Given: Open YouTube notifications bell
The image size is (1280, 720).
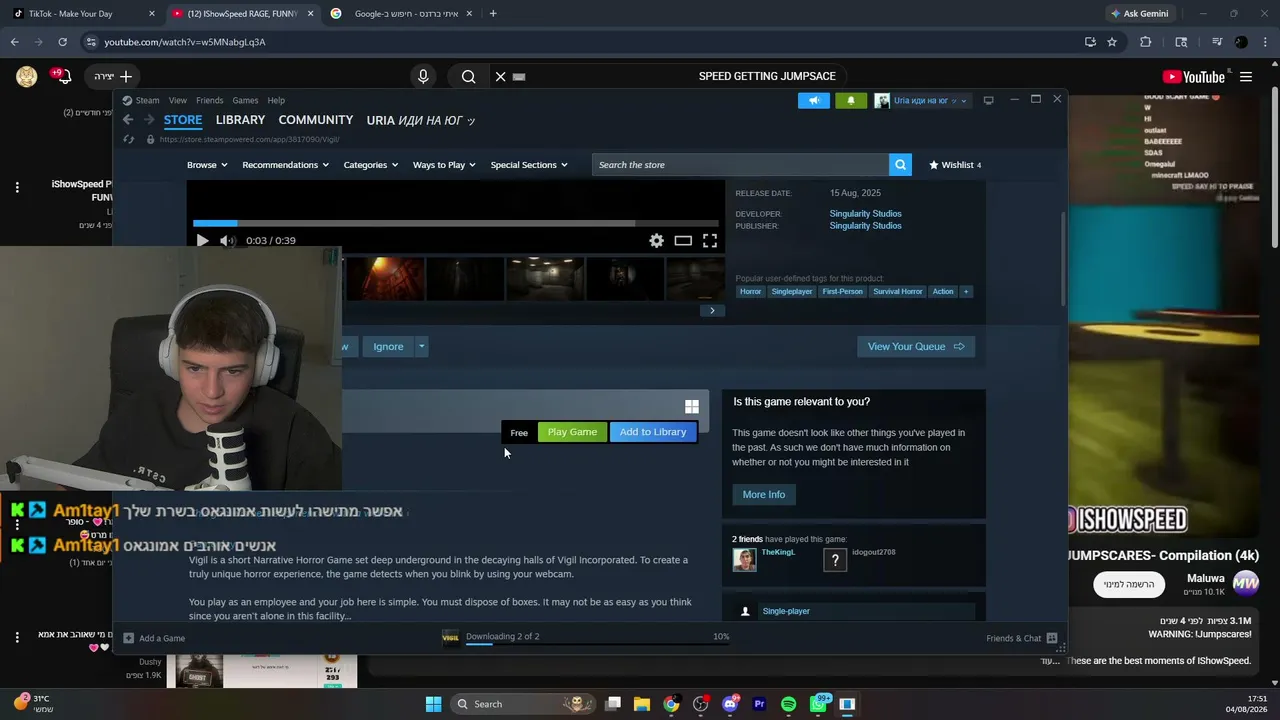Looking at the screenshot, I should 64,77.
